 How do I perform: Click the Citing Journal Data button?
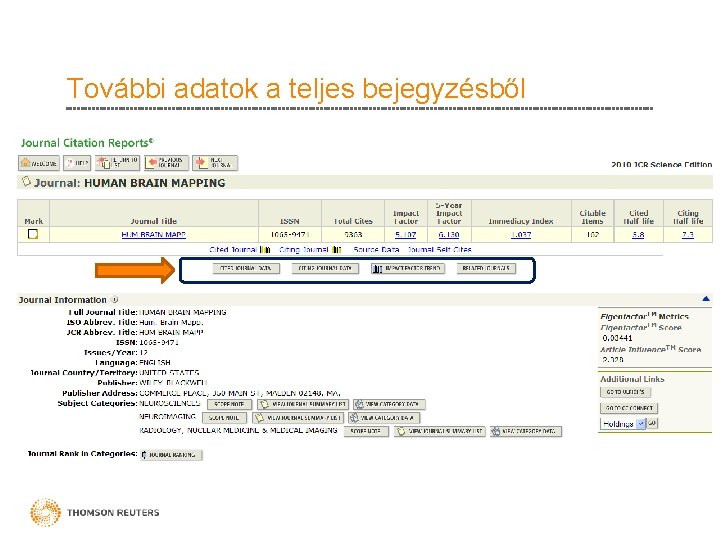(325, 268)
